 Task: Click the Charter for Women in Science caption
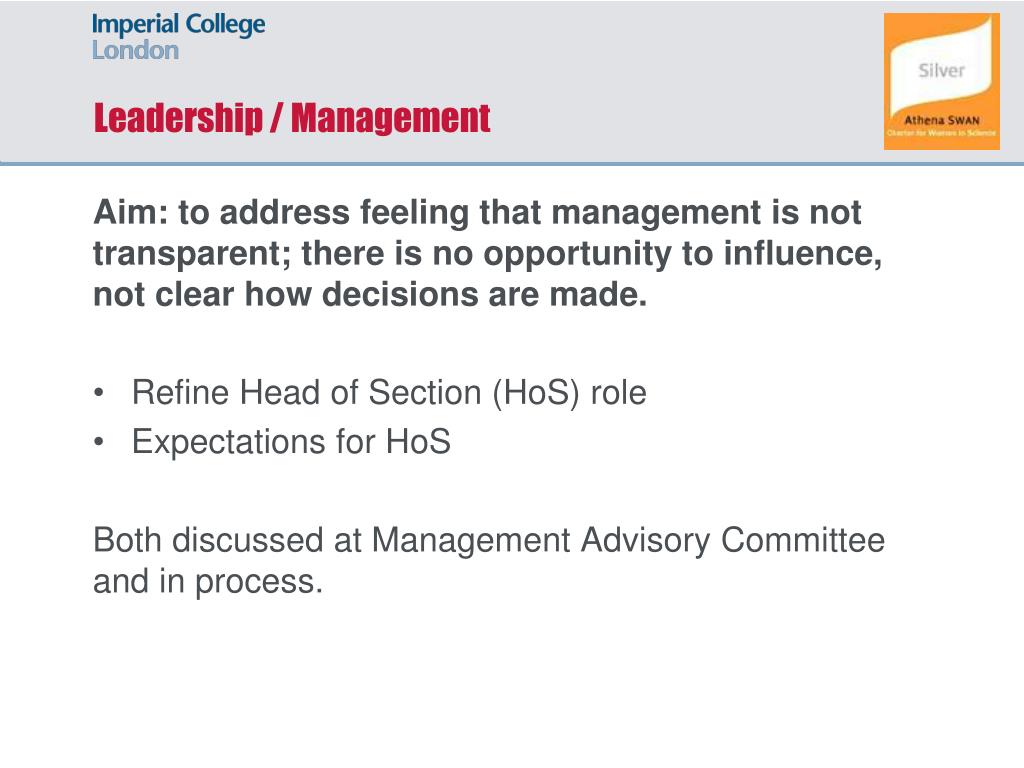pos(942,133)
